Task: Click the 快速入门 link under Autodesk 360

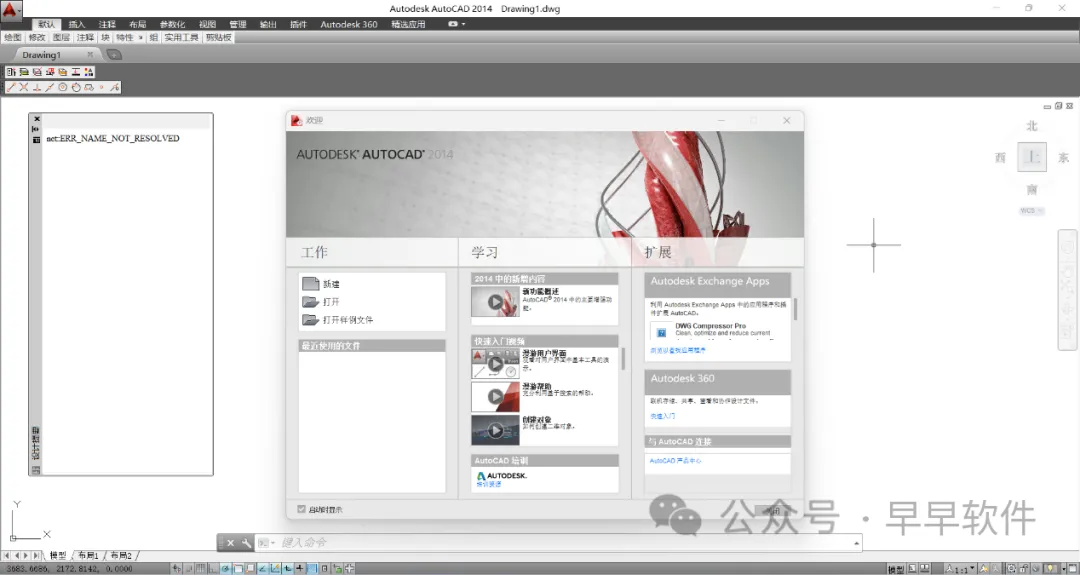Action: (663, 416)
